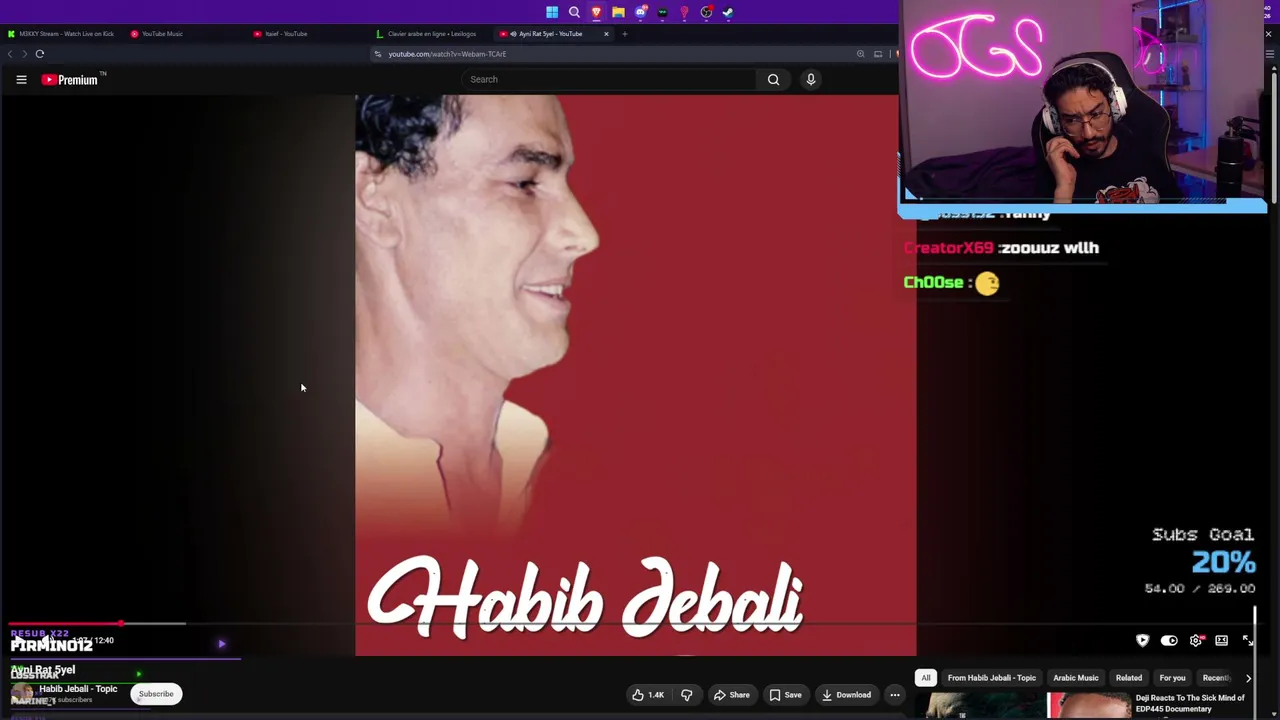Switch to M3KKY Stream Kick tab
Image resolution: width=1280 pixels, height=720 pixels.
tap(60, 34)
